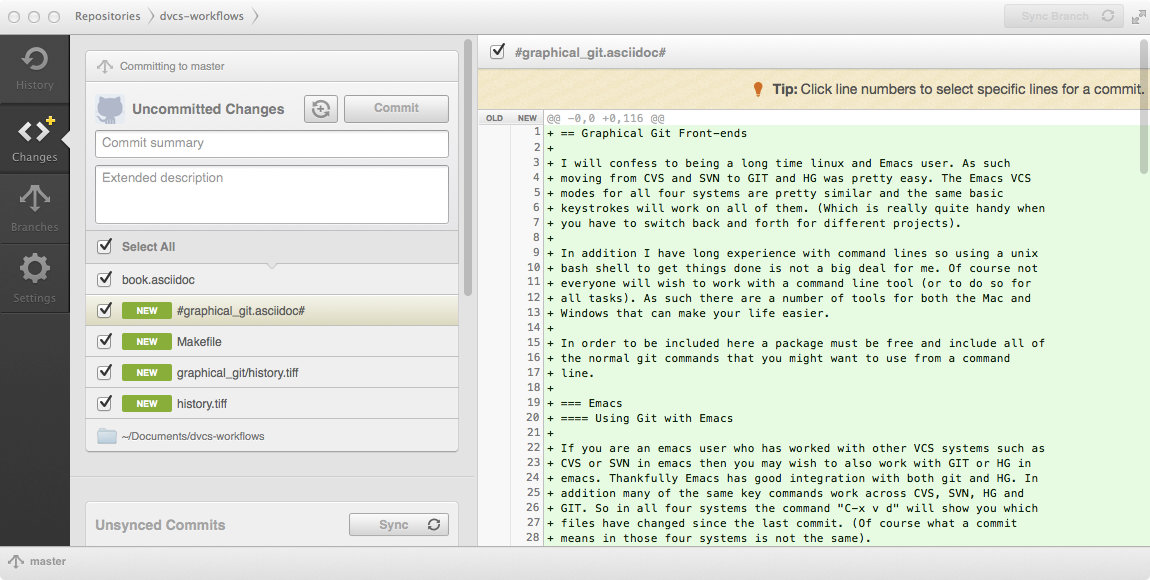Open ~/Documents/dvcs-workflows path
The width and height of the screenshot is (1150, 580).
(x=193, y=436)
